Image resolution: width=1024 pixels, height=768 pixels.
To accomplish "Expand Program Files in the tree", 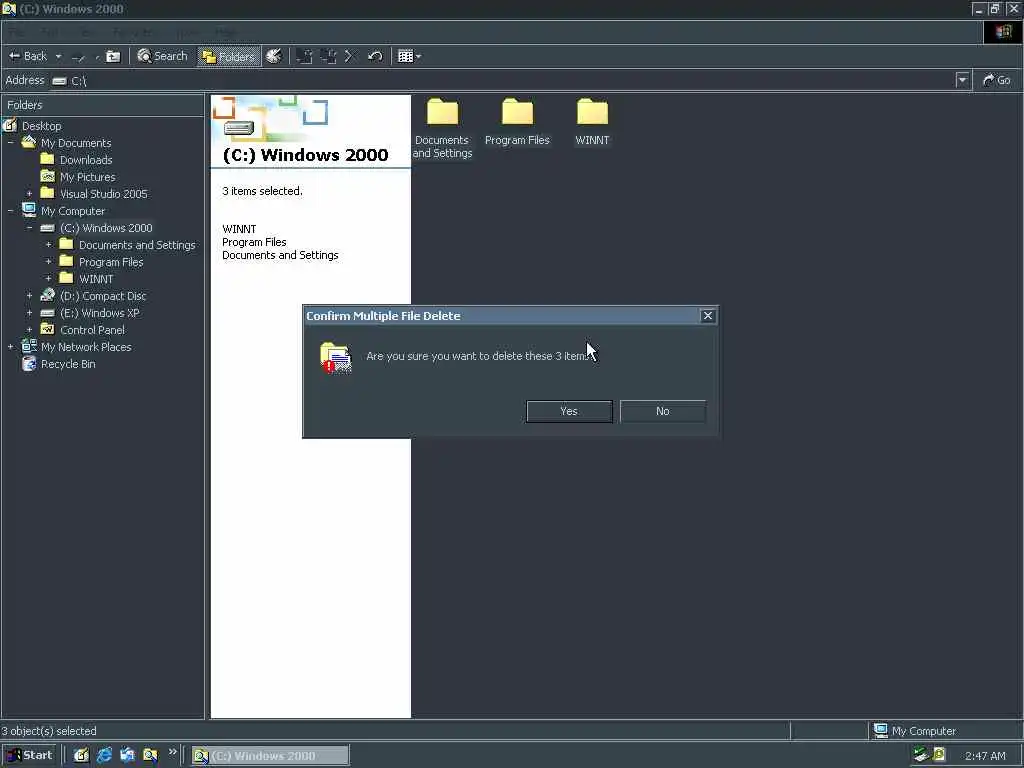I will coord(48,262).
